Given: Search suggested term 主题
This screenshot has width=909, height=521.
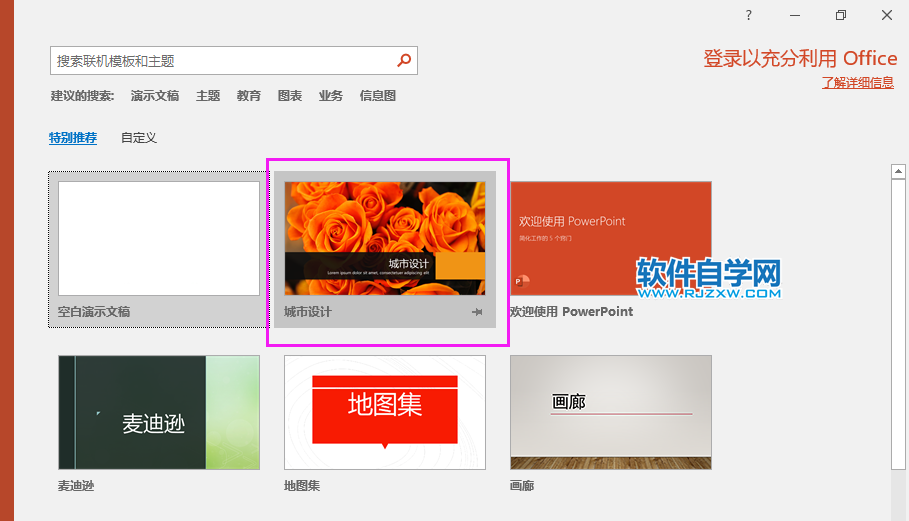Looking at the screenshot, I should click(x=208, y=96).
